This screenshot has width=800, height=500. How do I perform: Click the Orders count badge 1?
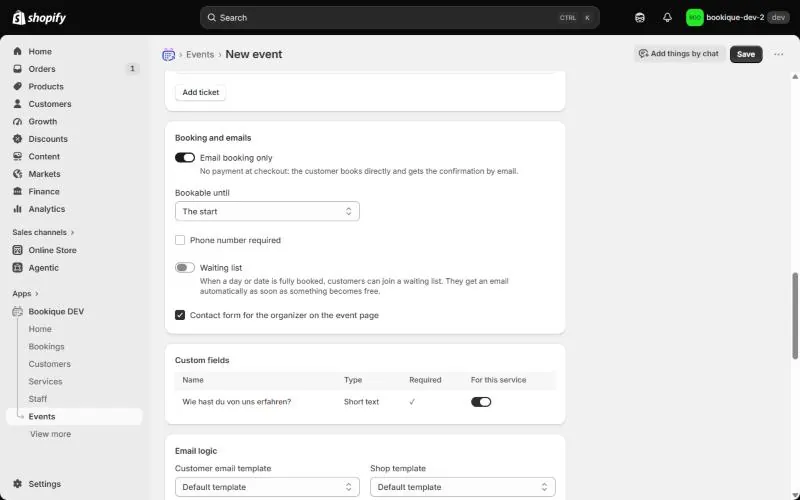[132, 68]
